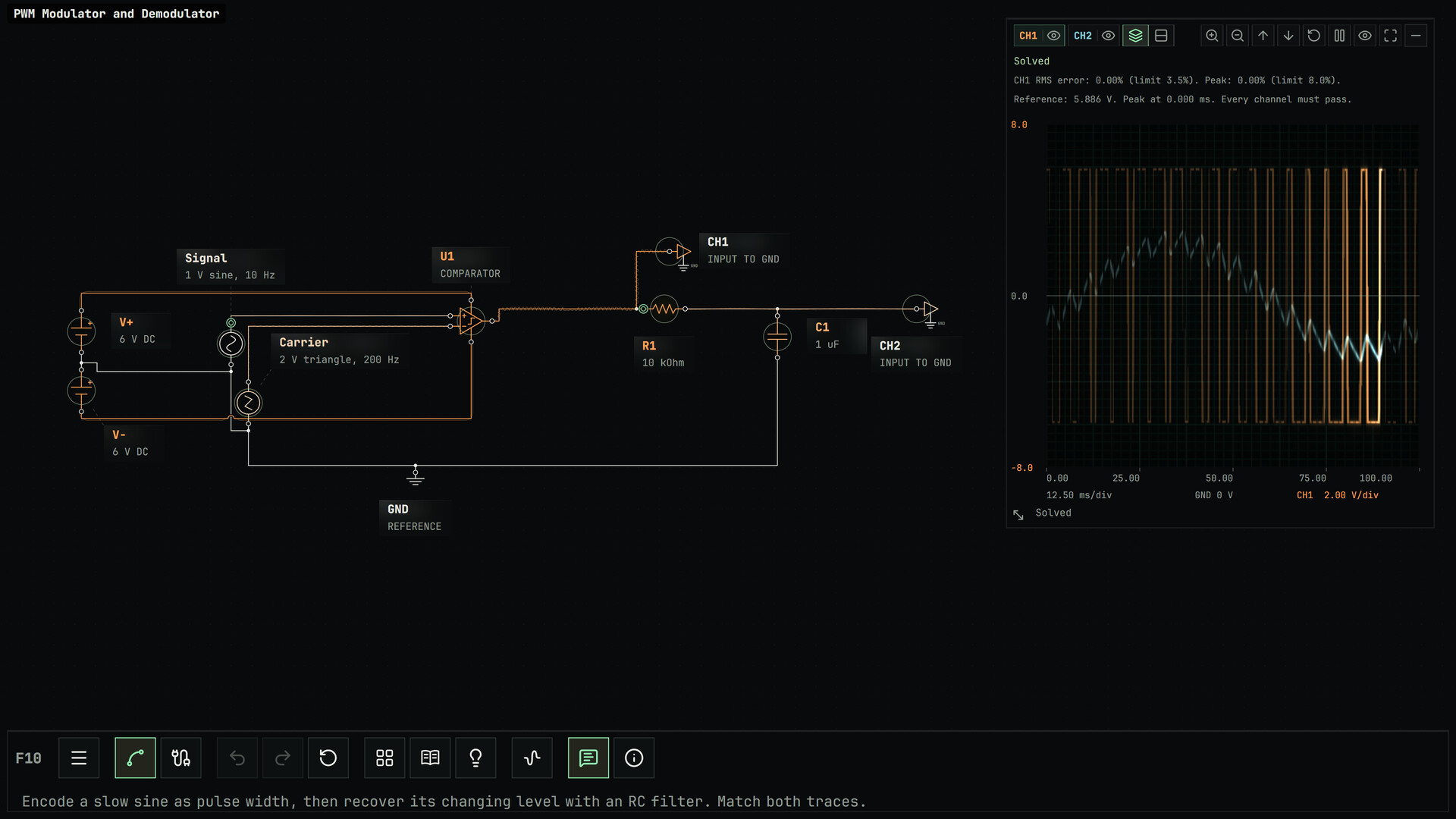Click the Carrier triangle source symbol
Screen dimensions: 1456x819
248,403
